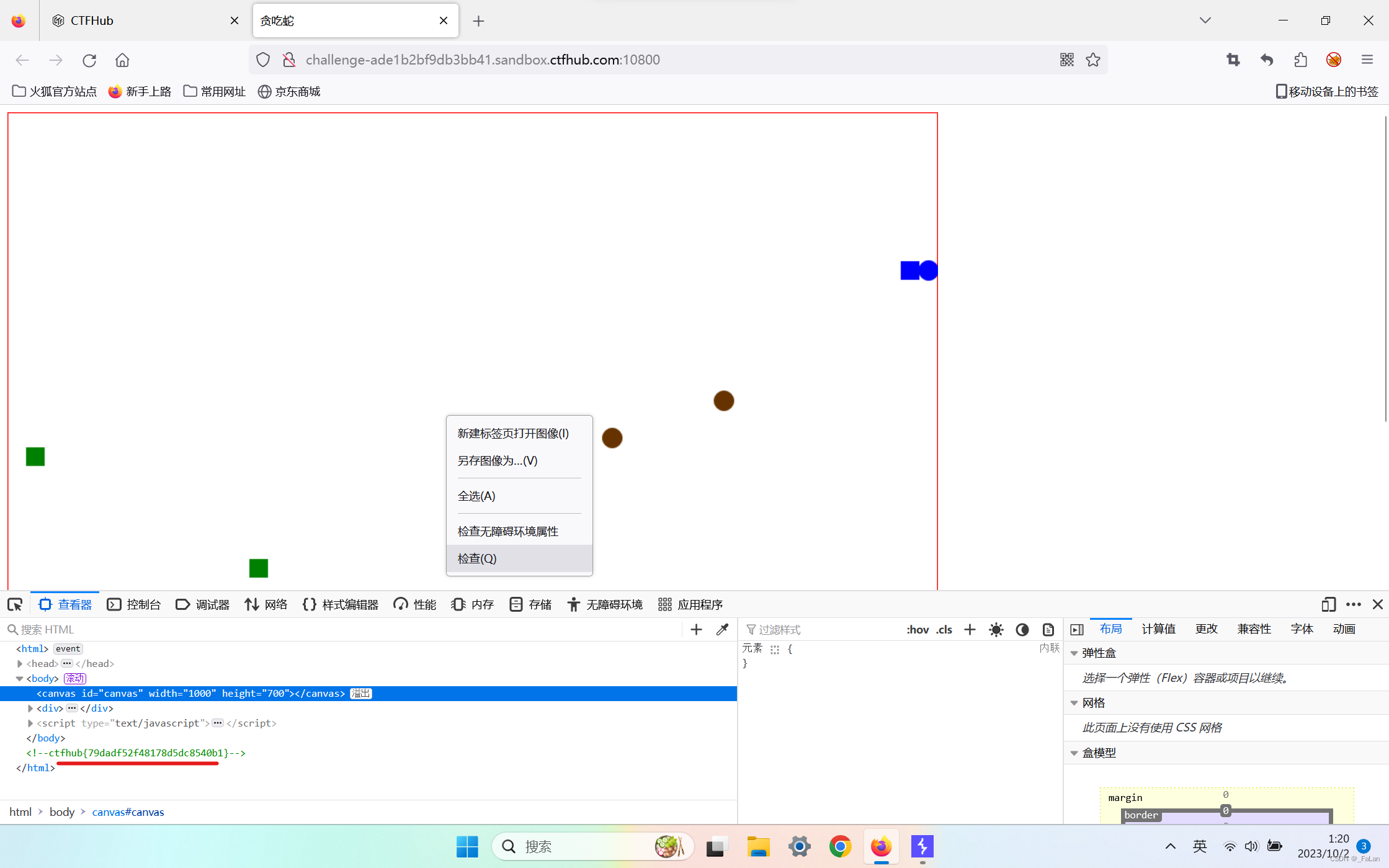The height and width of the screenshot is (868, 1389).
Task: Click the screenshot crop toolbar icon
Action: (1233, 60)
